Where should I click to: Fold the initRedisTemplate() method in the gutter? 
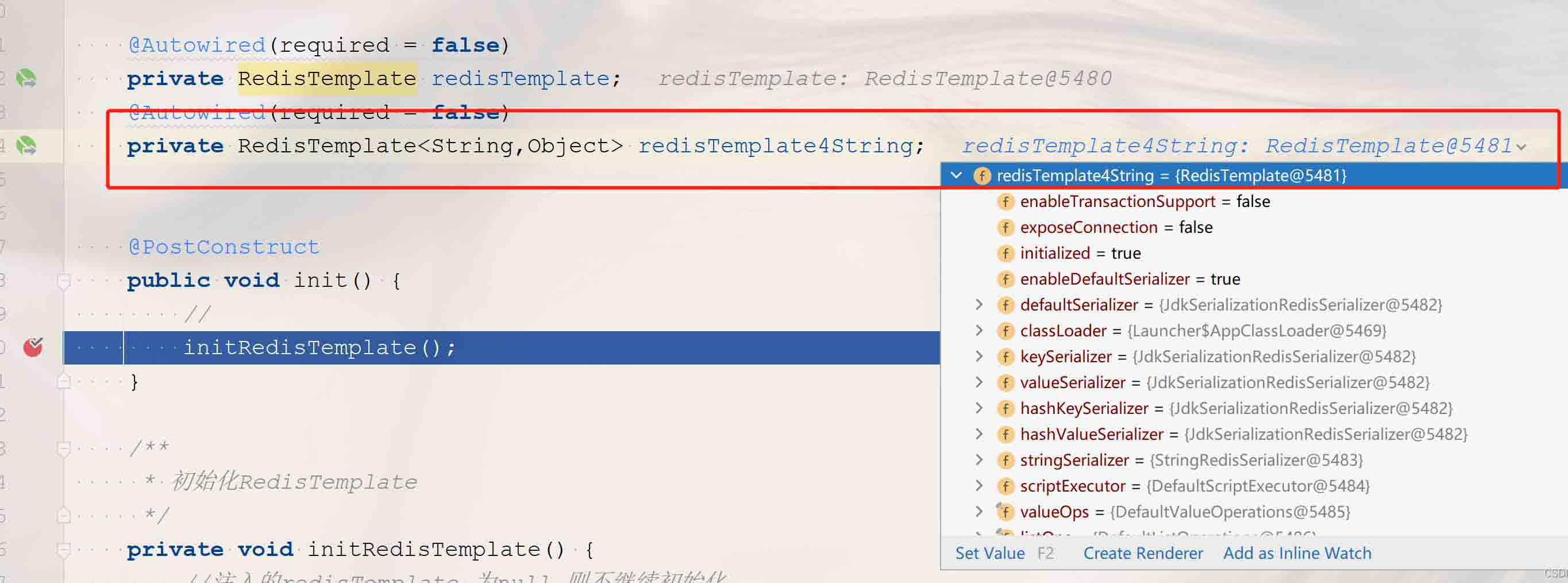pos(63,550)
